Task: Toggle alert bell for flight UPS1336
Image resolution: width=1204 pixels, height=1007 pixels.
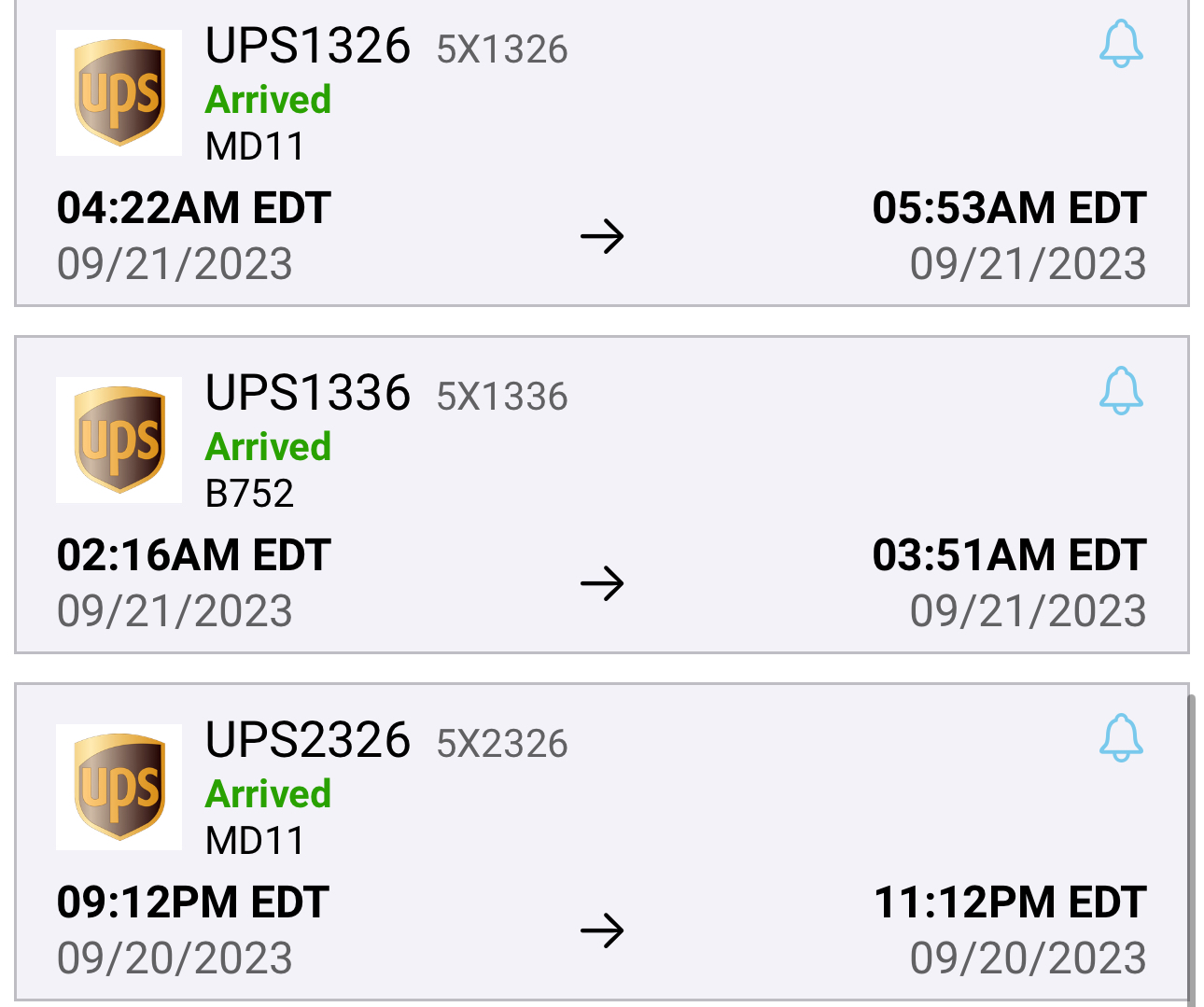Action: click(1121, 390)
